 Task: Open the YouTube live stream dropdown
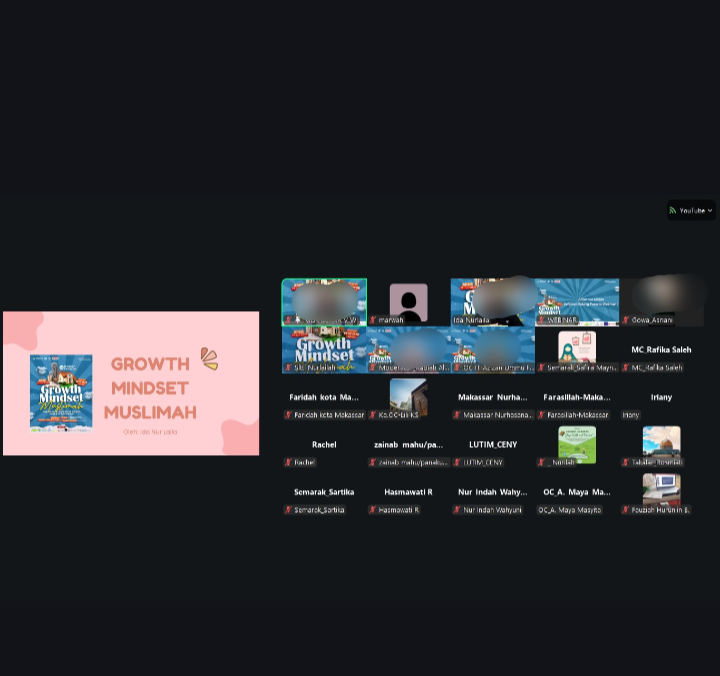(691, 210)
